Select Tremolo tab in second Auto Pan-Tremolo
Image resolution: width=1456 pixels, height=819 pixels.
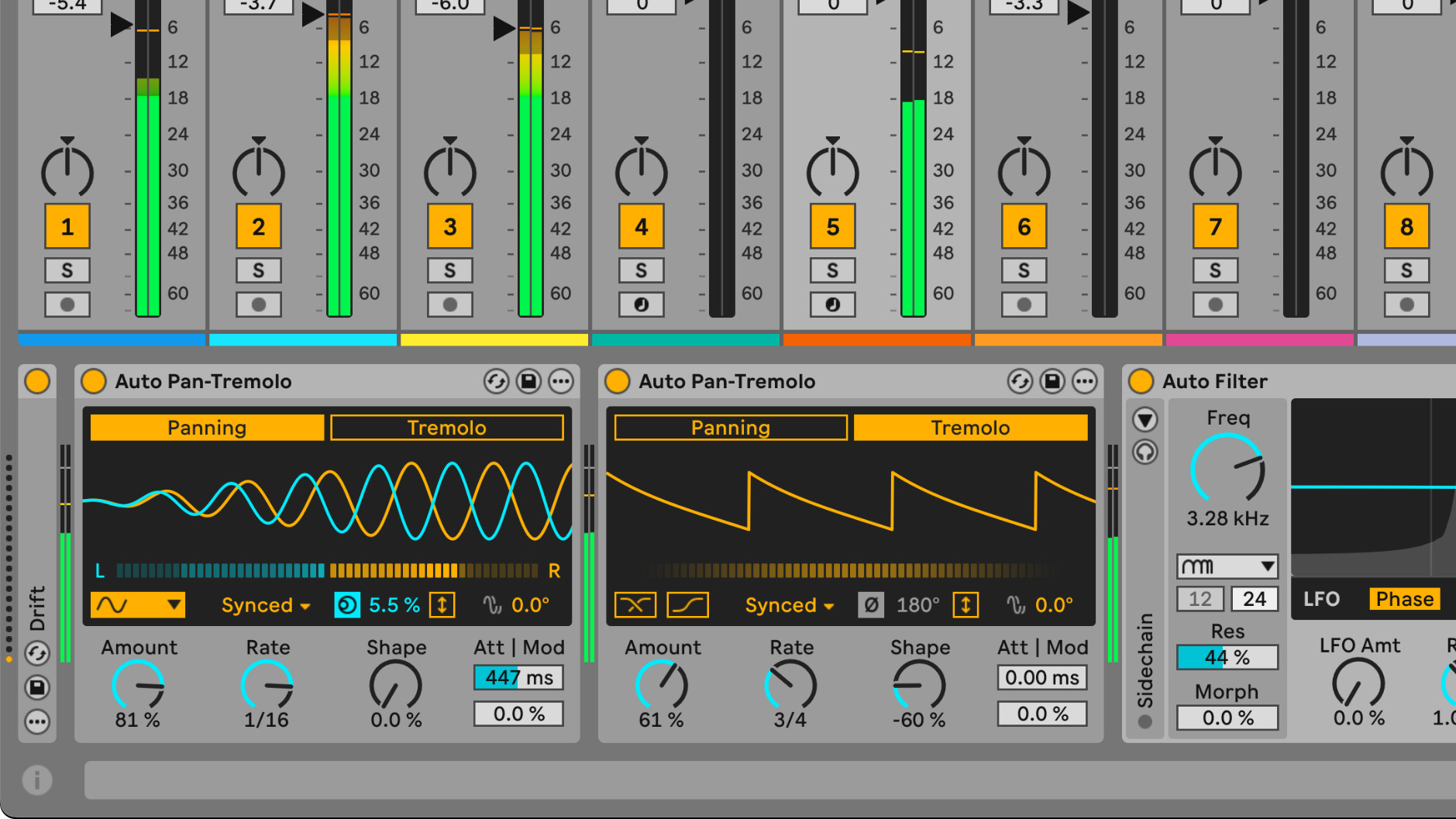970,428
